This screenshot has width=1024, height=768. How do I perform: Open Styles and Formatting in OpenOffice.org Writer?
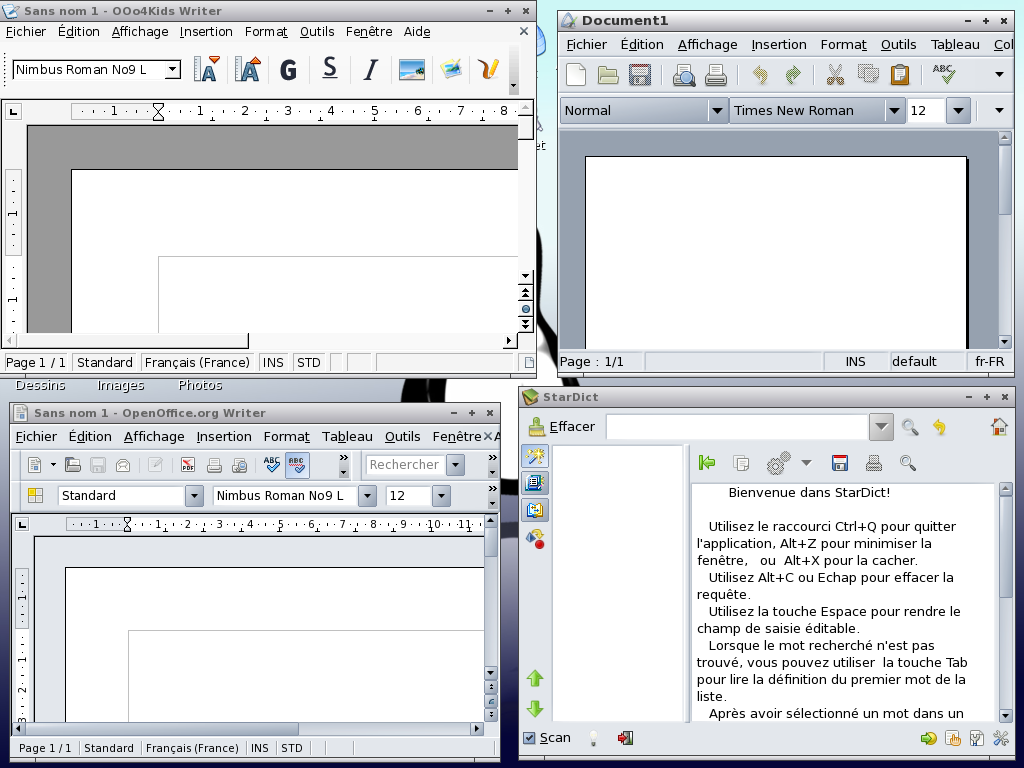click(x=35, y=496)
